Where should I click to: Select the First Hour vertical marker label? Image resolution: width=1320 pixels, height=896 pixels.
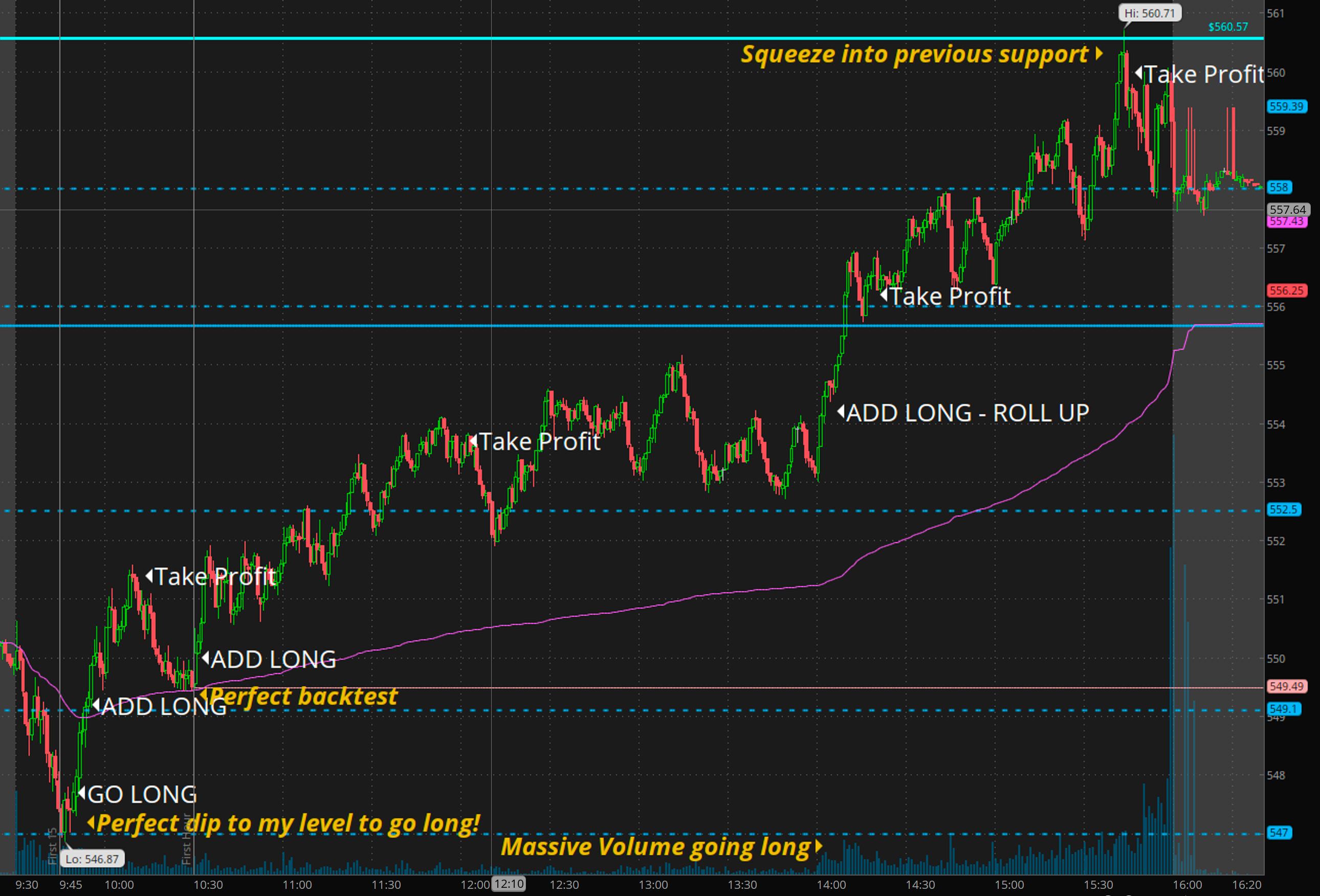coord(186,840)
